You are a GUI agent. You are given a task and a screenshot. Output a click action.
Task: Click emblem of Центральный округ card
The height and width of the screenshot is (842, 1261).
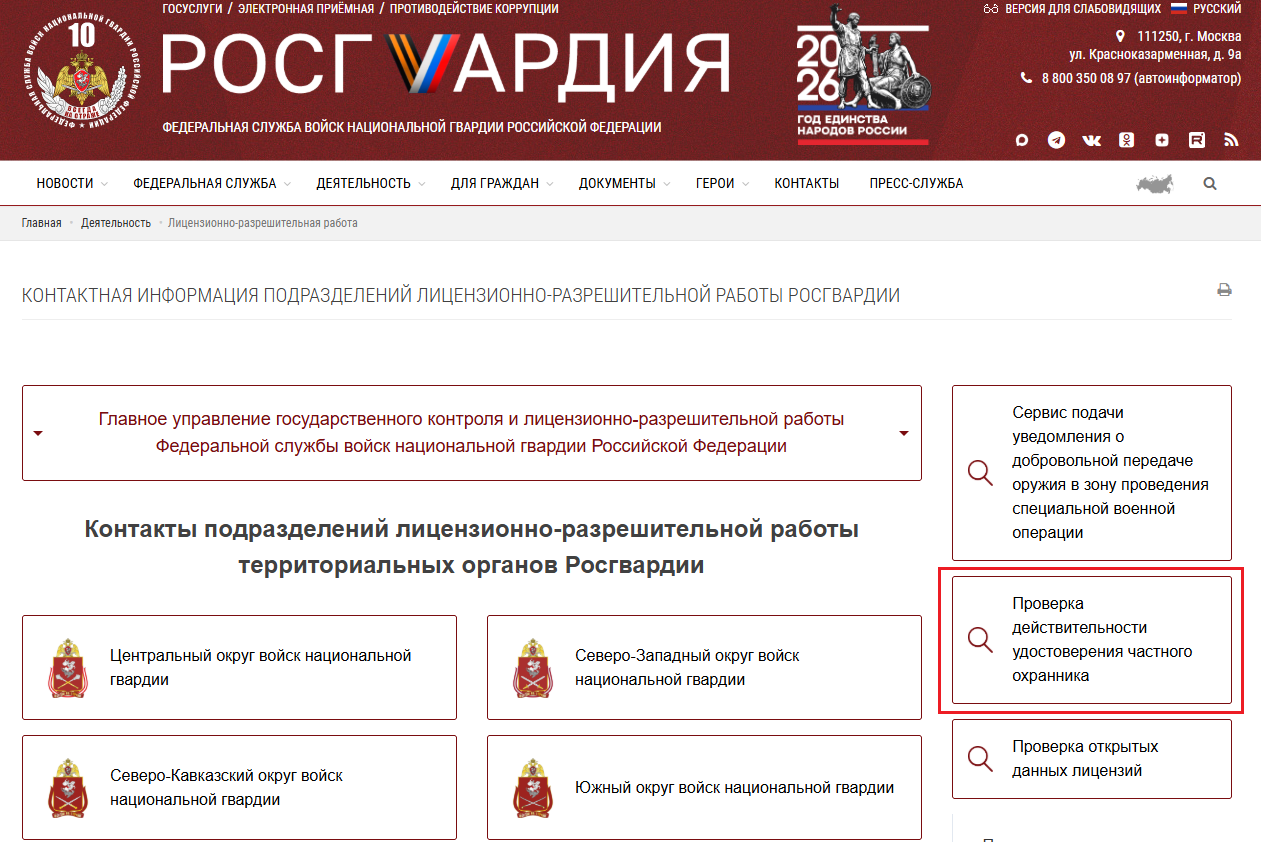(x=66, y=668)
